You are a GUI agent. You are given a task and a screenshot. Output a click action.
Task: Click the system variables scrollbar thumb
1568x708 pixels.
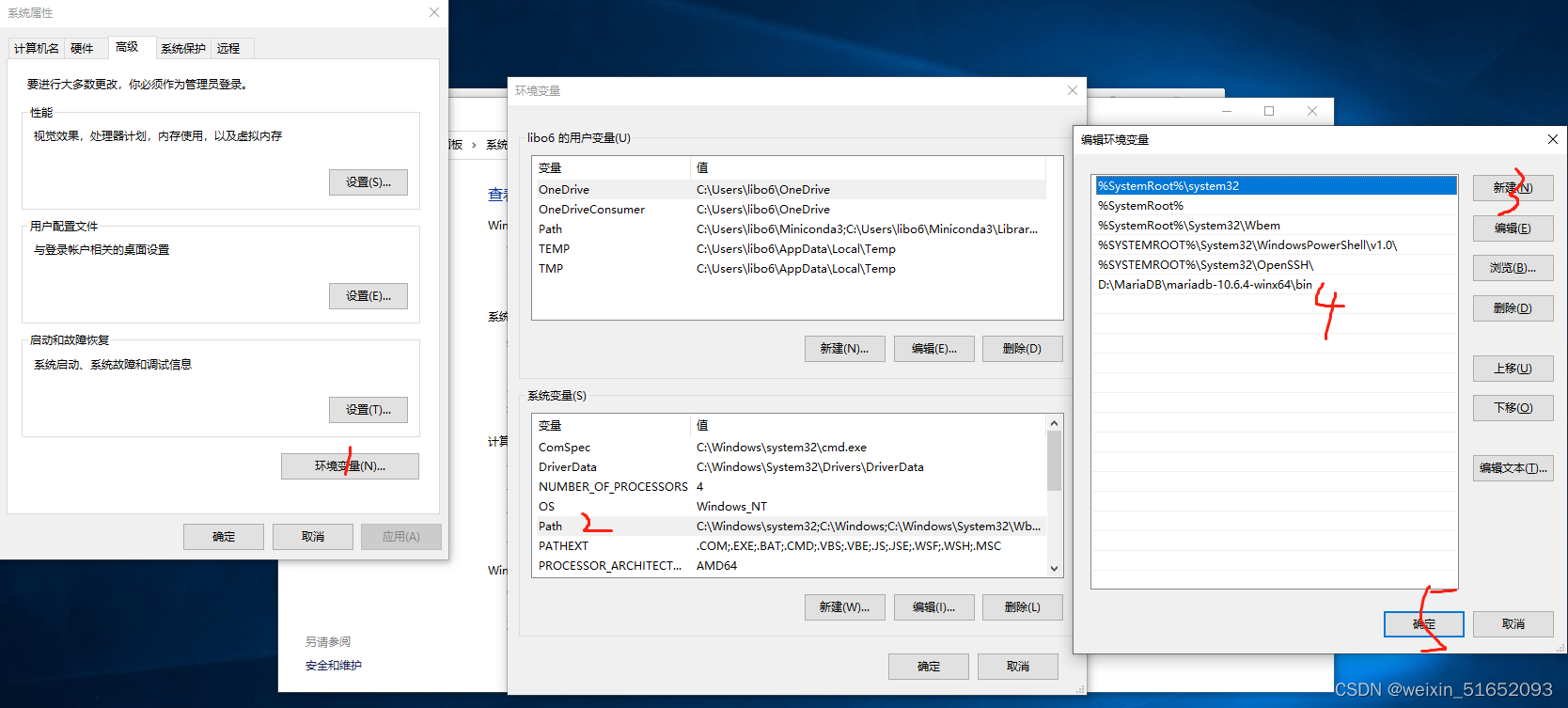tap(1054, 461)
